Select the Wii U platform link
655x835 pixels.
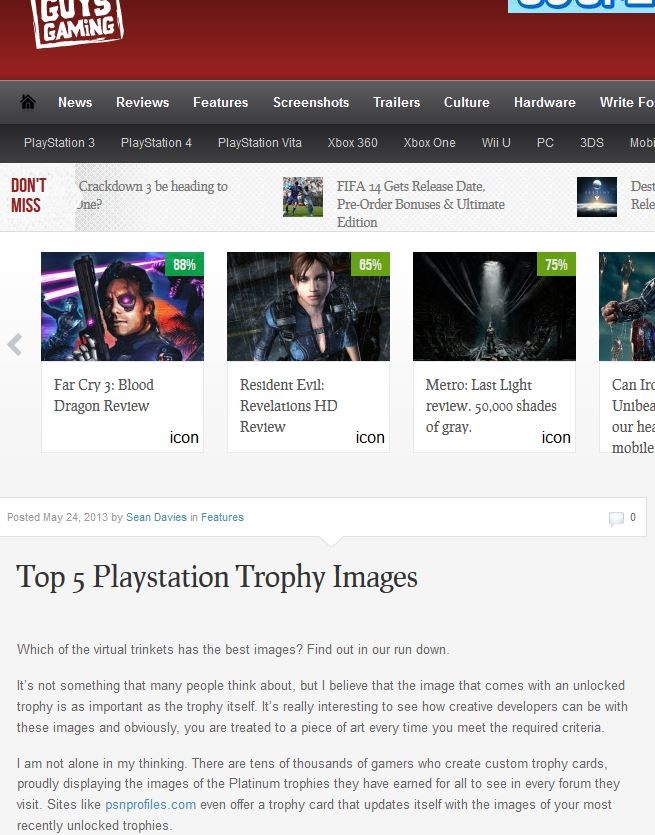496,143
